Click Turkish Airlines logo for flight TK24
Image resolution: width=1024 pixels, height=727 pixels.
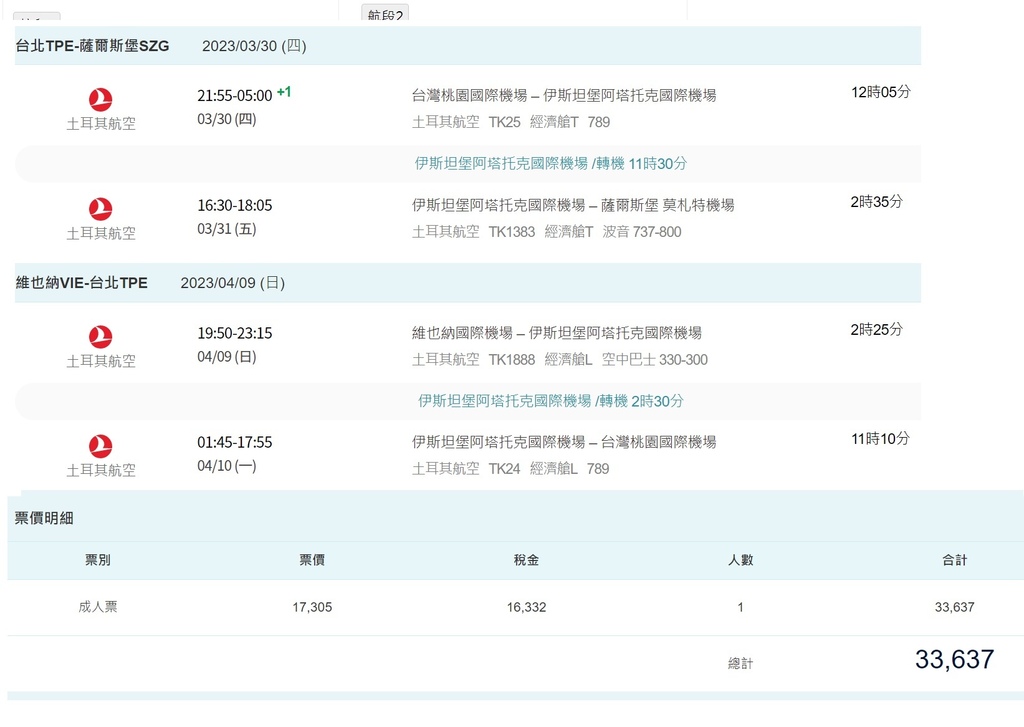[101, 446]
